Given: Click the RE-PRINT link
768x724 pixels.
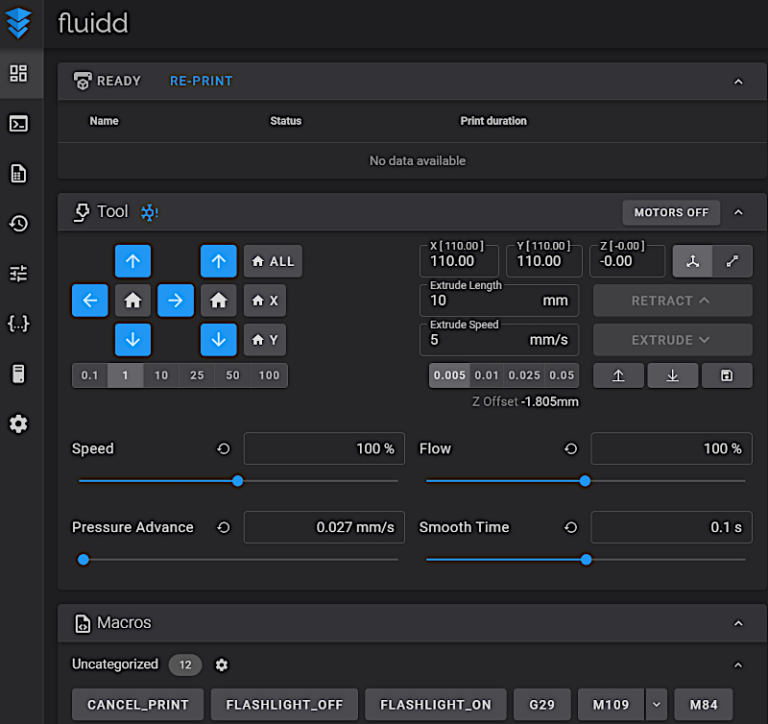Looking at the screenshot, I should click(x=201, y=81).
